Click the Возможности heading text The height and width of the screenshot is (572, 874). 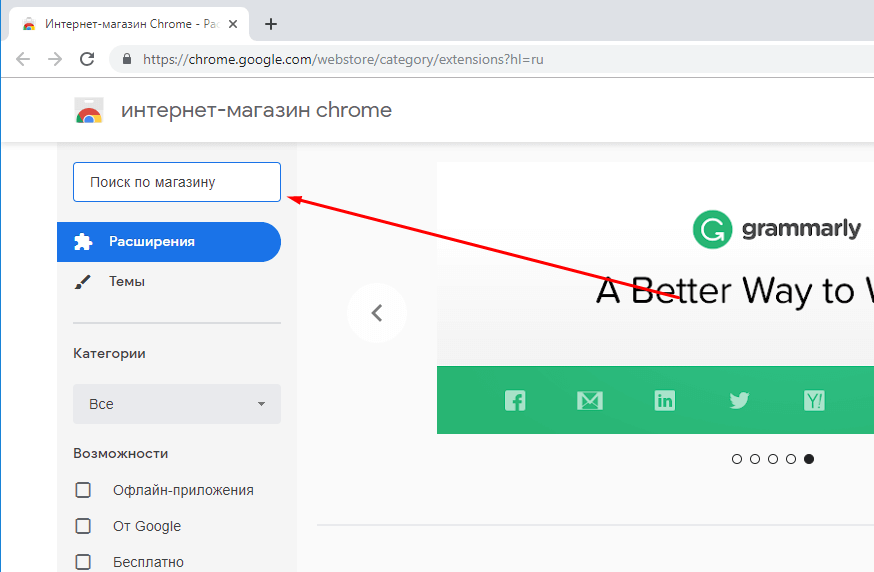[121, 454]
